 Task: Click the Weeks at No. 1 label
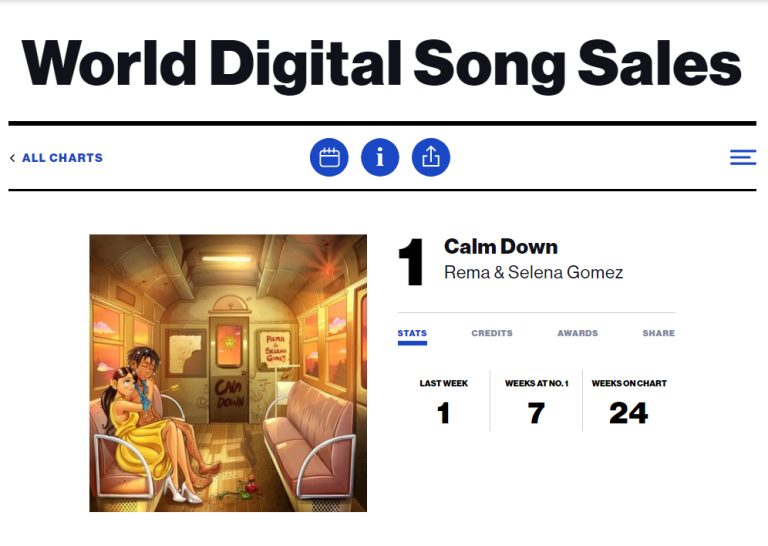[536, 383]
